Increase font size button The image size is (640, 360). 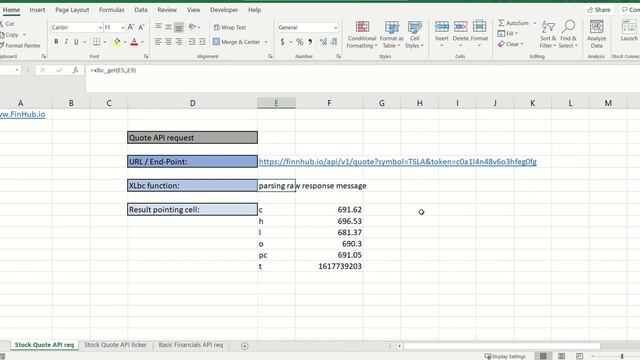[131, 27]
